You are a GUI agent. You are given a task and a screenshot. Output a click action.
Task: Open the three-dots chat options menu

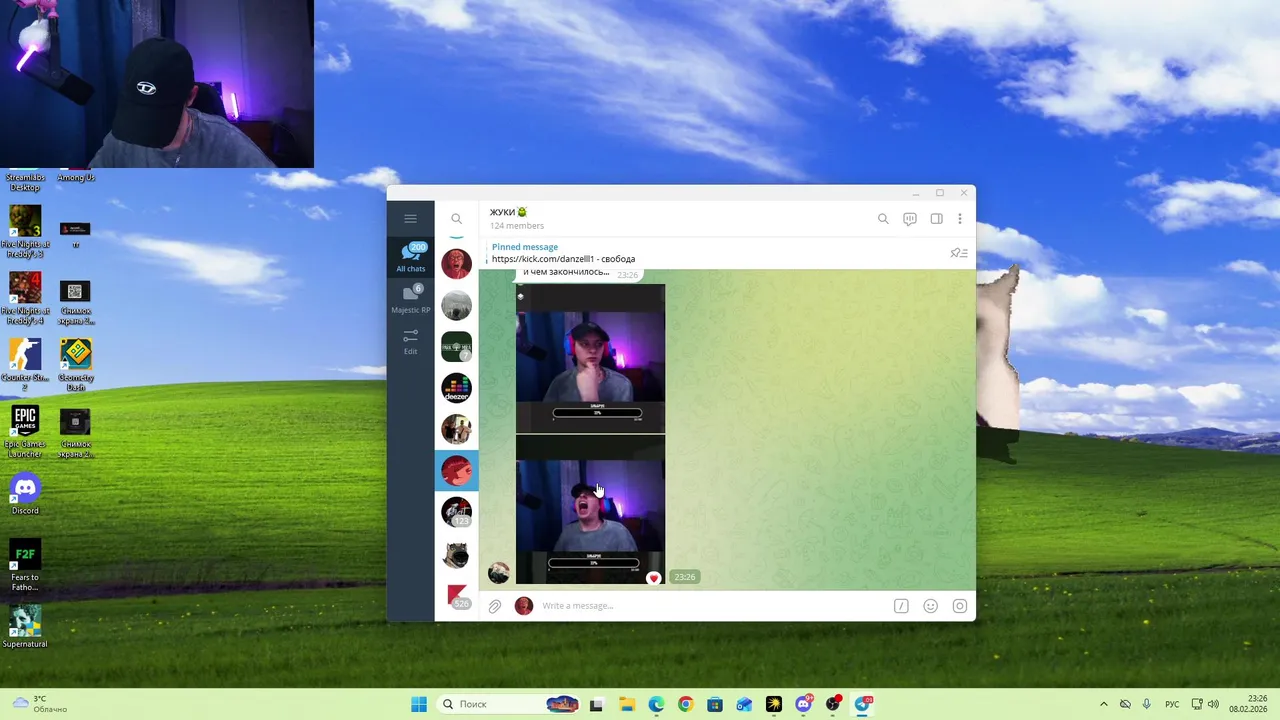[960, 219]
